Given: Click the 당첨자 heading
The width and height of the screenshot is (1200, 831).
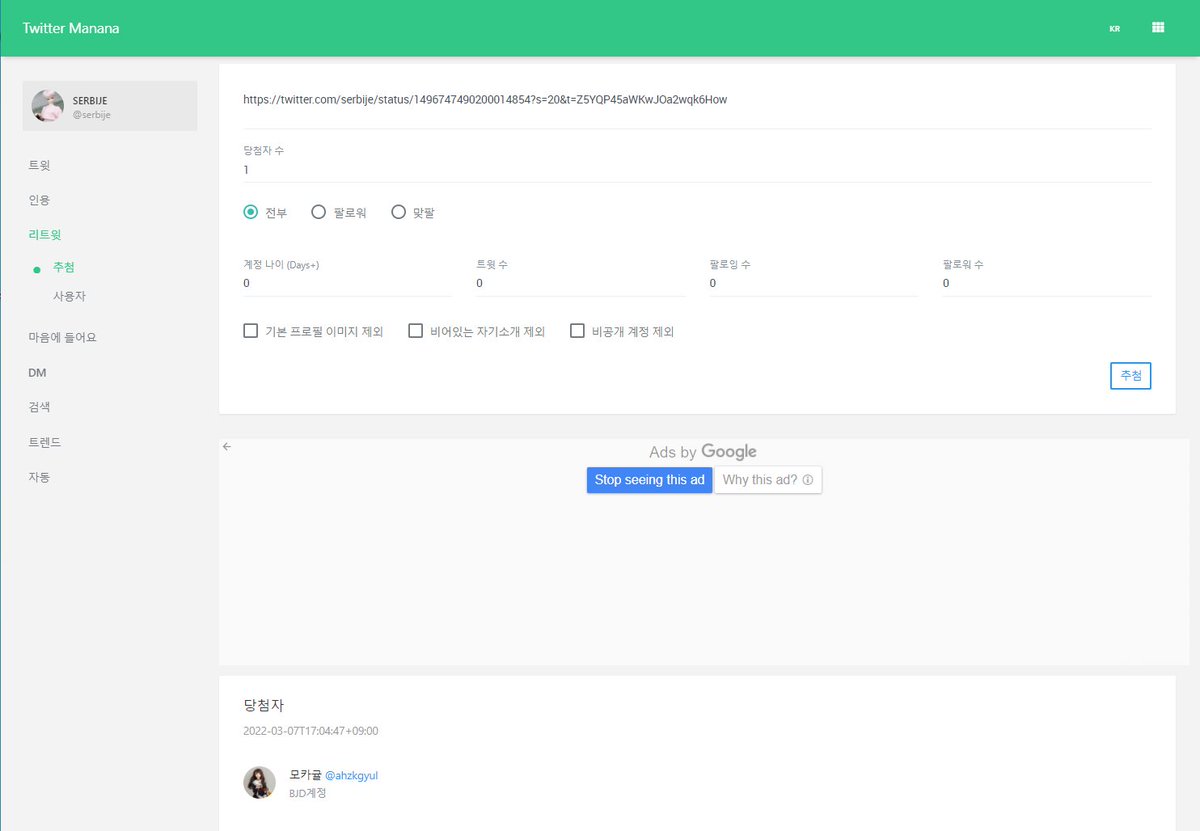Looking at the screenshot, I should [x=264, y=706].
